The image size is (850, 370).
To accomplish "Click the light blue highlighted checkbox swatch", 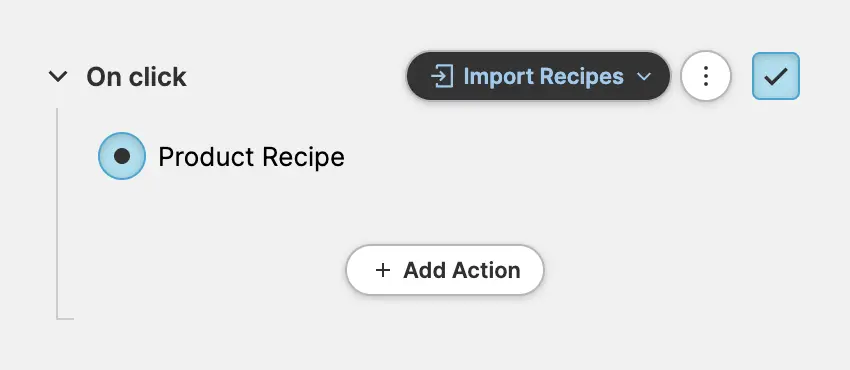I will coord(776,76).
